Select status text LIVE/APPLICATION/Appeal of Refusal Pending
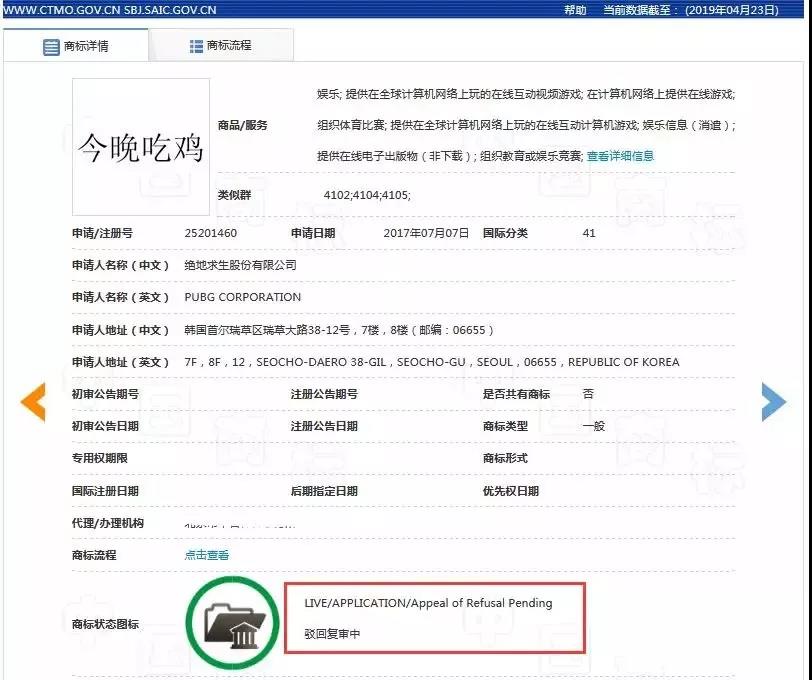The image size is (812, 680). click(428, 603)
